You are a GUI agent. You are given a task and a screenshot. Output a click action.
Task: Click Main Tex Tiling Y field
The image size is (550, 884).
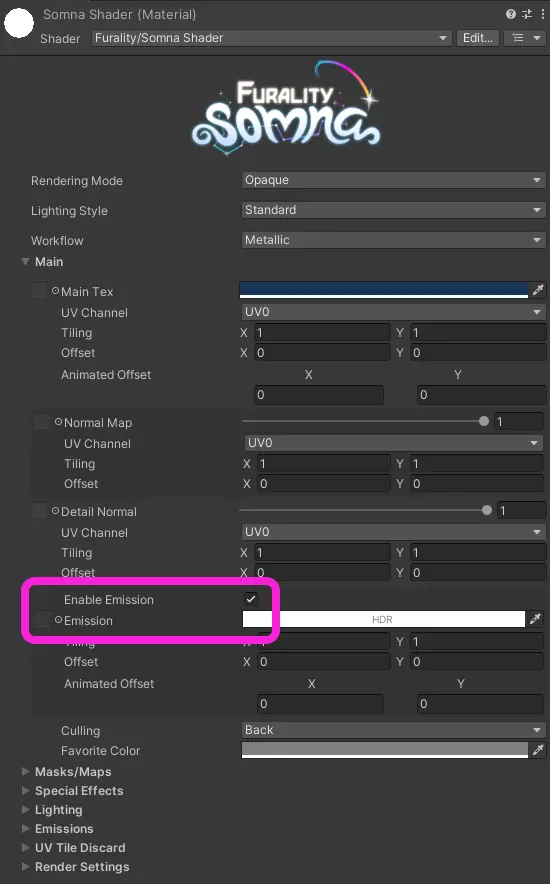pyautogui.click(x=478, y=333)
